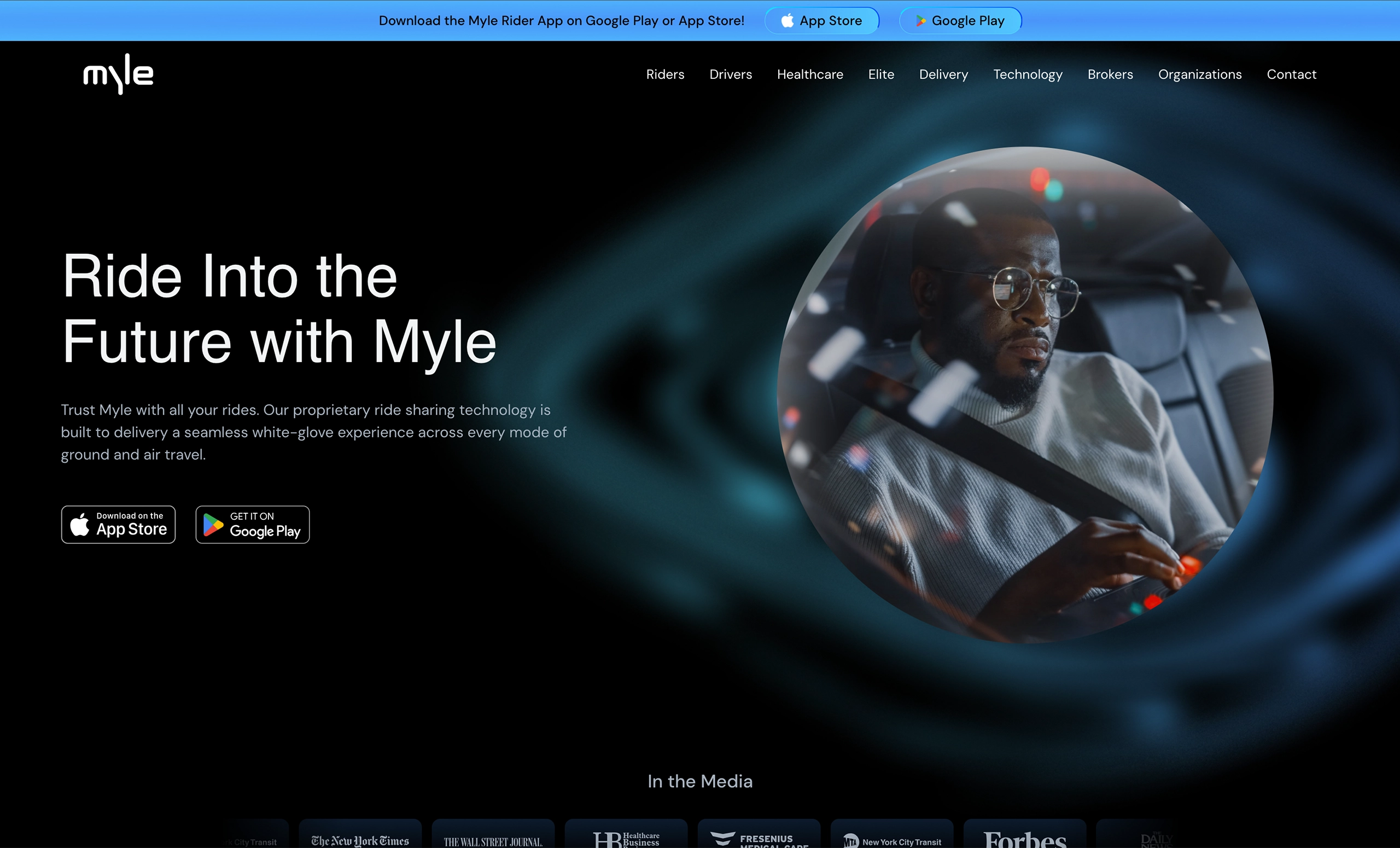
Task: Click the Fresenius Medical Care logo
Action: pos(759,840)
